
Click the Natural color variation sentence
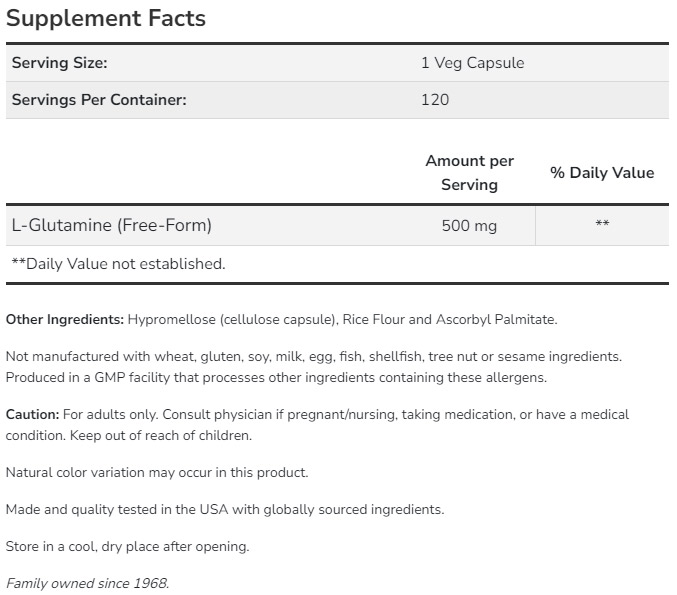(157, 472)
